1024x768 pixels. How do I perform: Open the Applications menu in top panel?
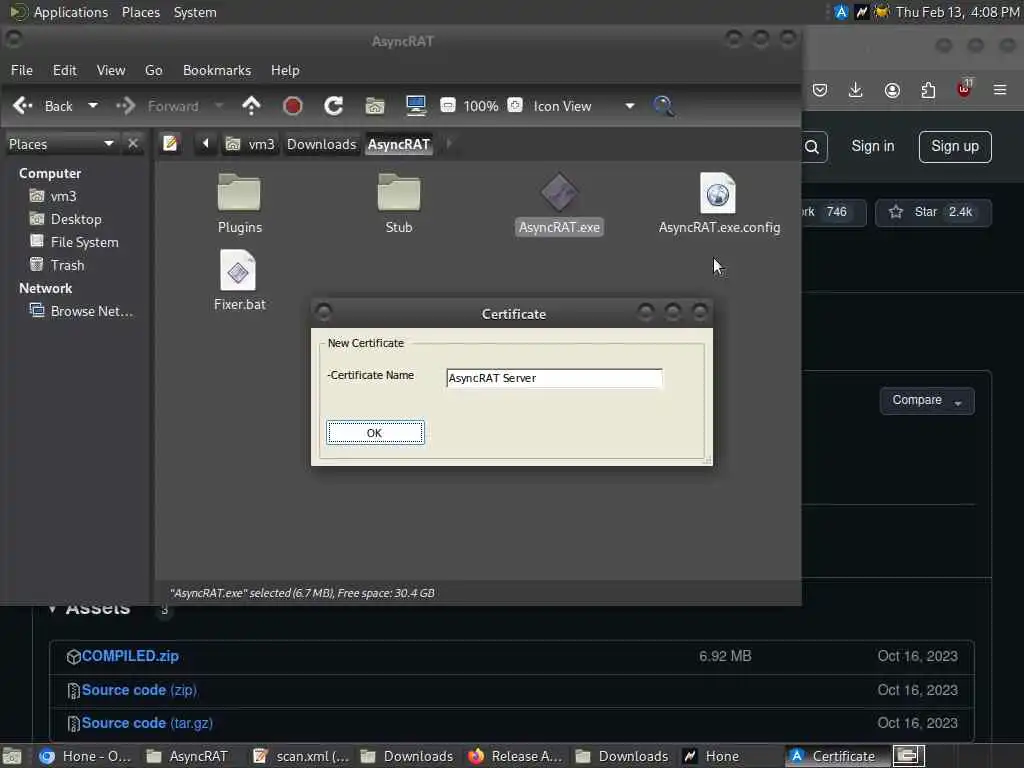[59, 12]
